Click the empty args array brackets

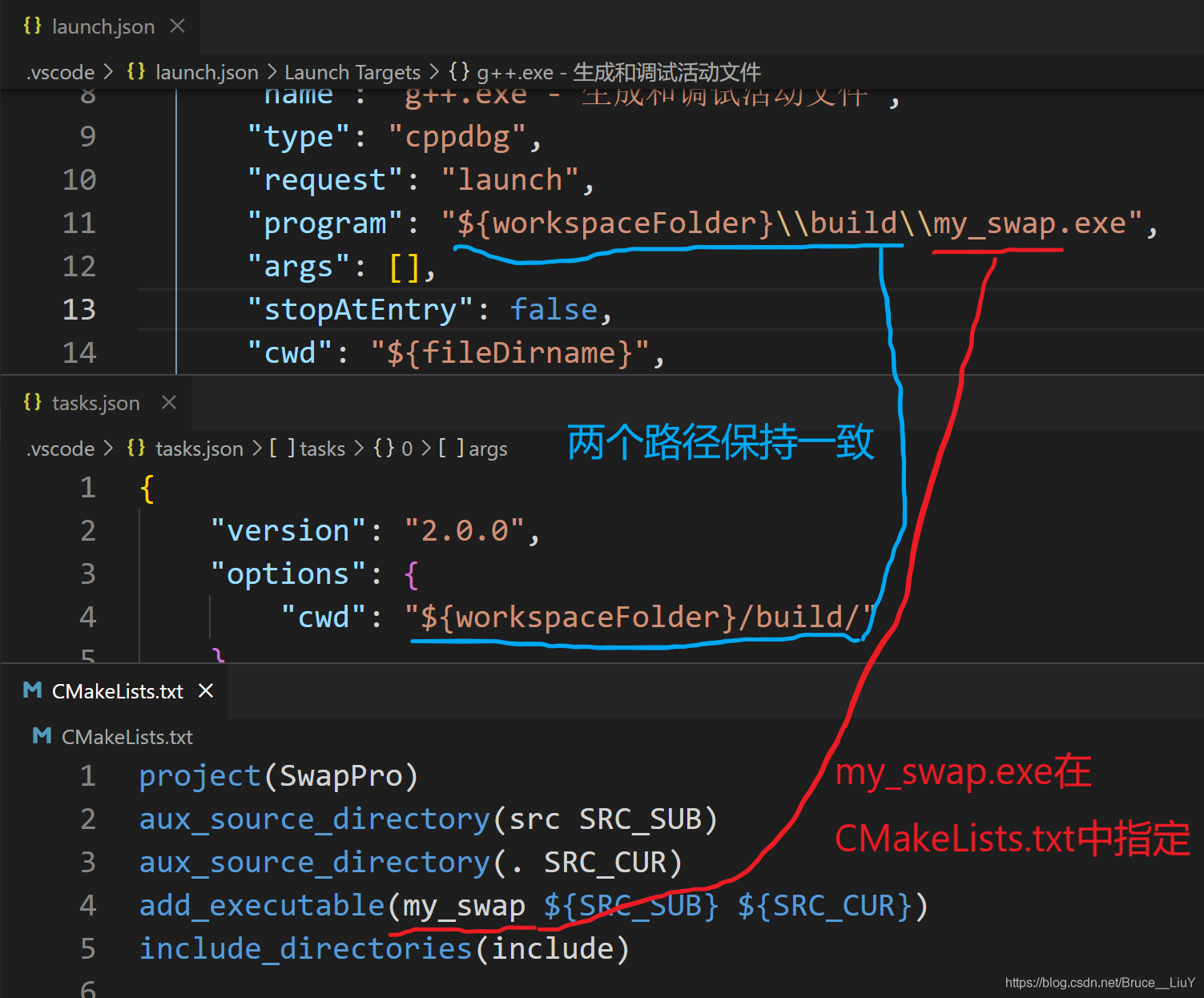[x=405, y=267]
